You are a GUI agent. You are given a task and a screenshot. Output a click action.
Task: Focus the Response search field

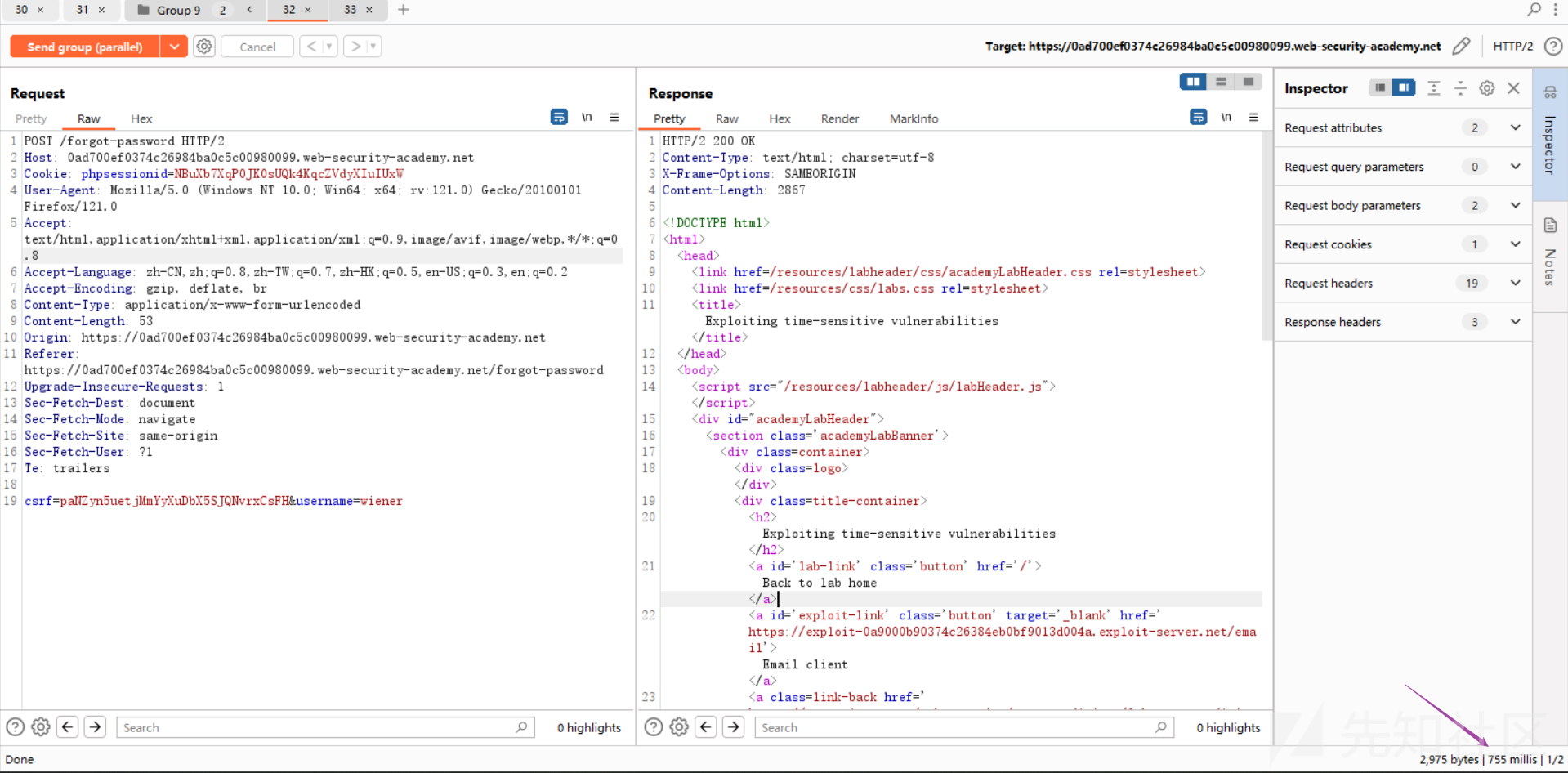964,727
